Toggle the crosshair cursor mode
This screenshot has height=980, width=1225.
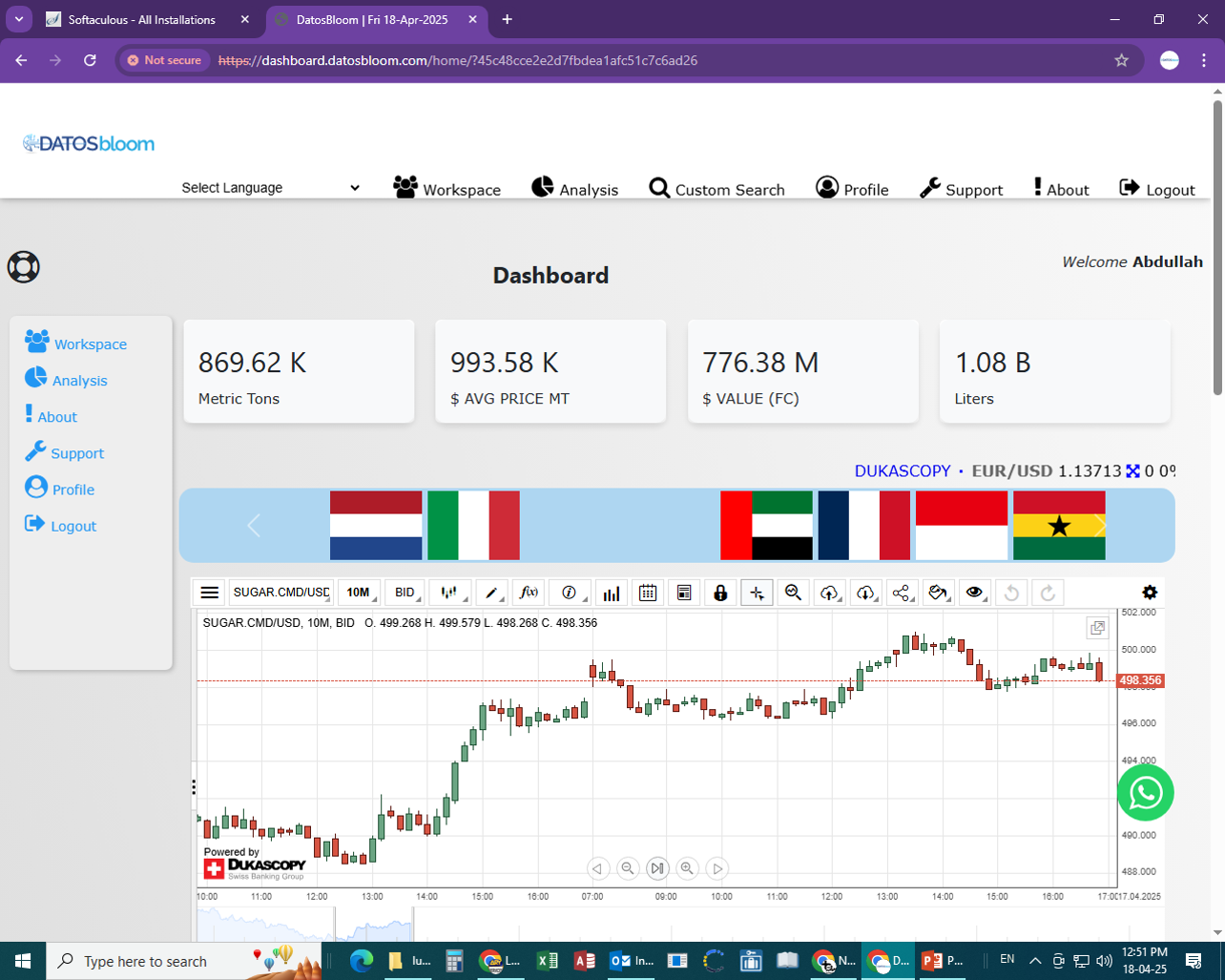click(x=757, y=593)
